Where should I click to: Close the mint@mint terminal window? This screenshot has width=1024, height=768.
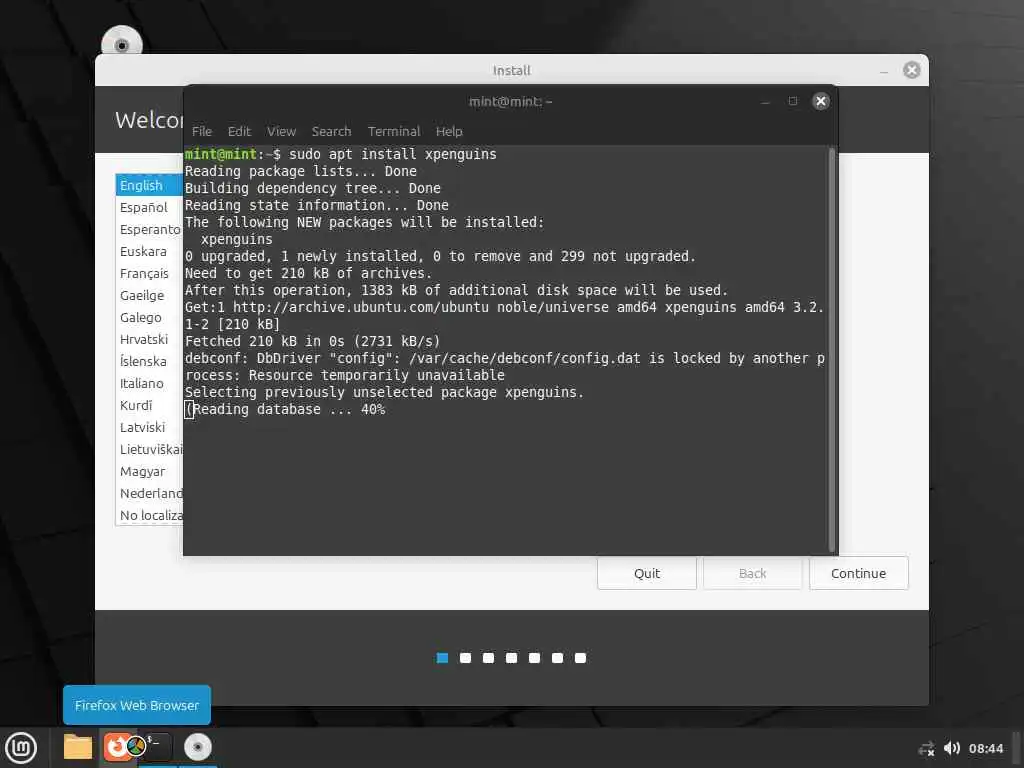click(821, 101)
